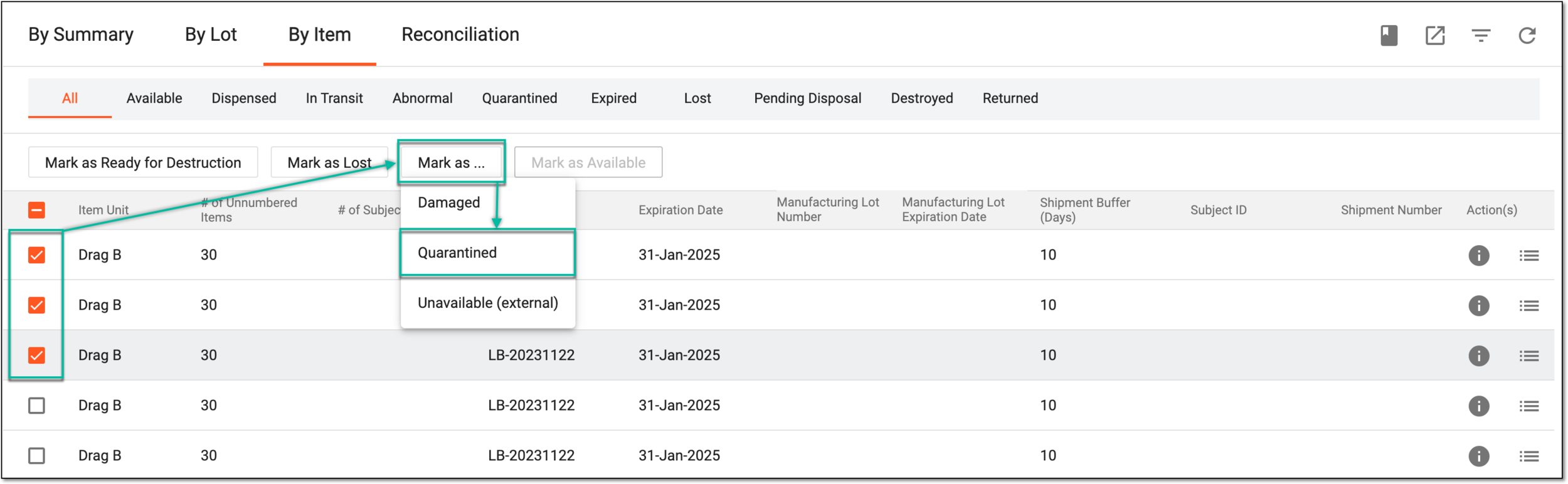Select the All status filter

[x=70, y=98]
